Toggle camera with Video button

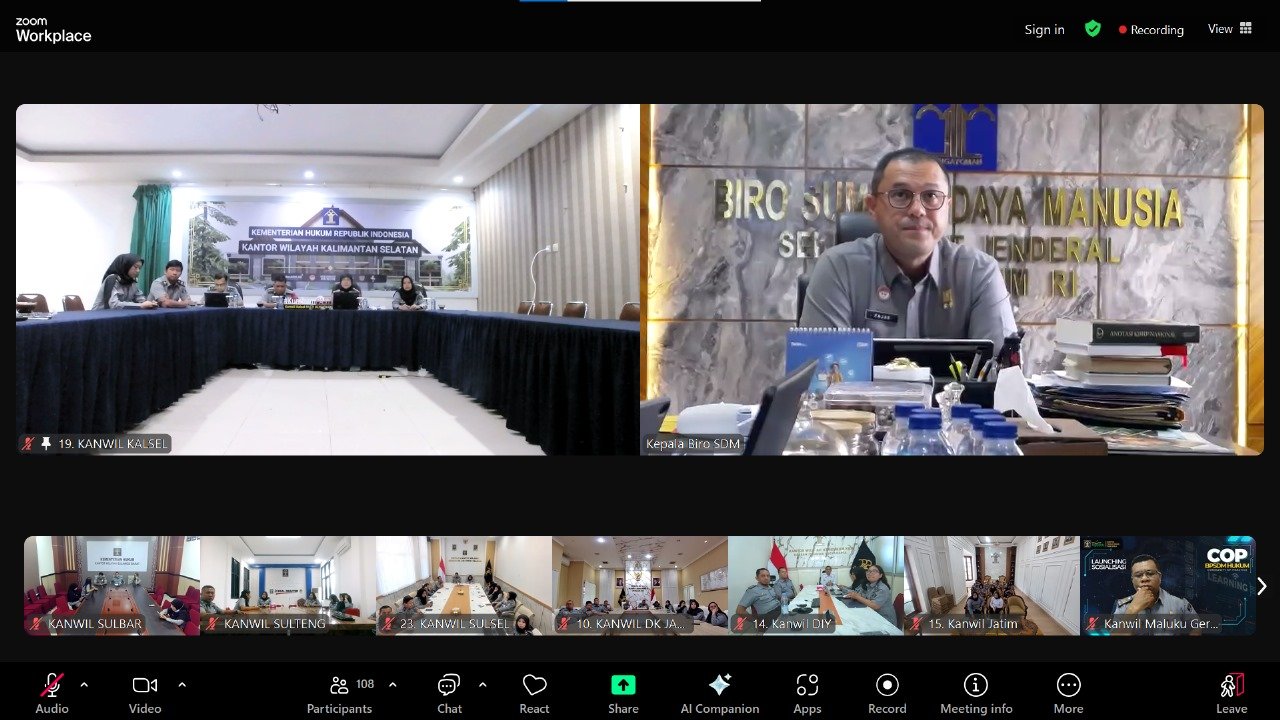(x=145, y=692)
